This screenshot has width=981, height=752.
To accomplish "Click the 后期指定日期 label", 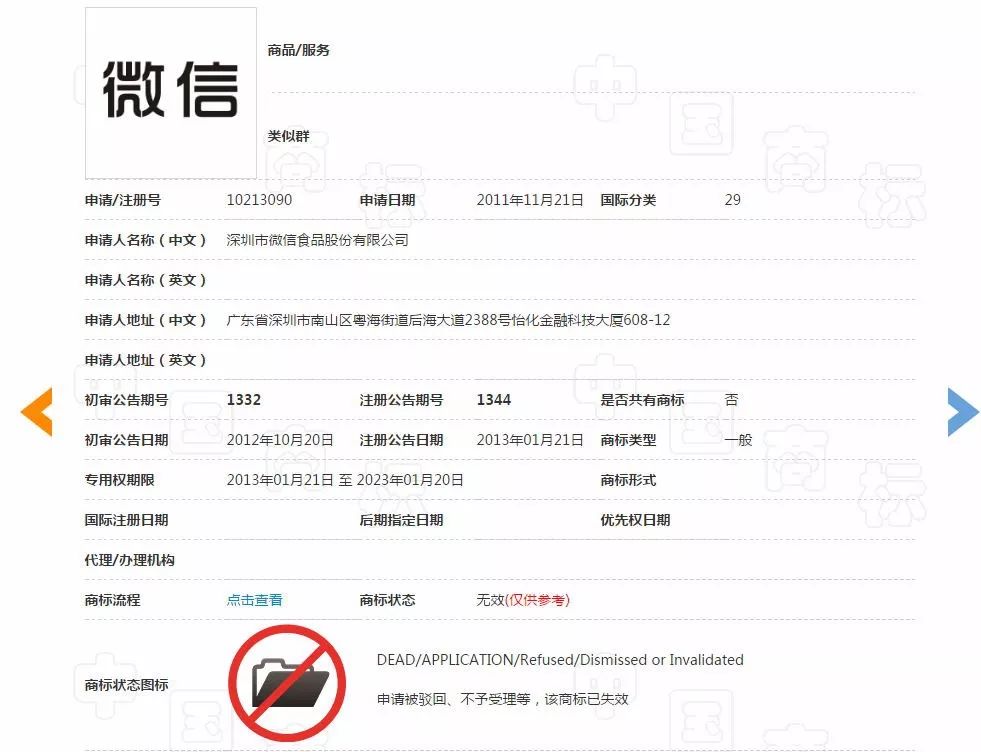I will pyautogui.click(x=401, y=520).
